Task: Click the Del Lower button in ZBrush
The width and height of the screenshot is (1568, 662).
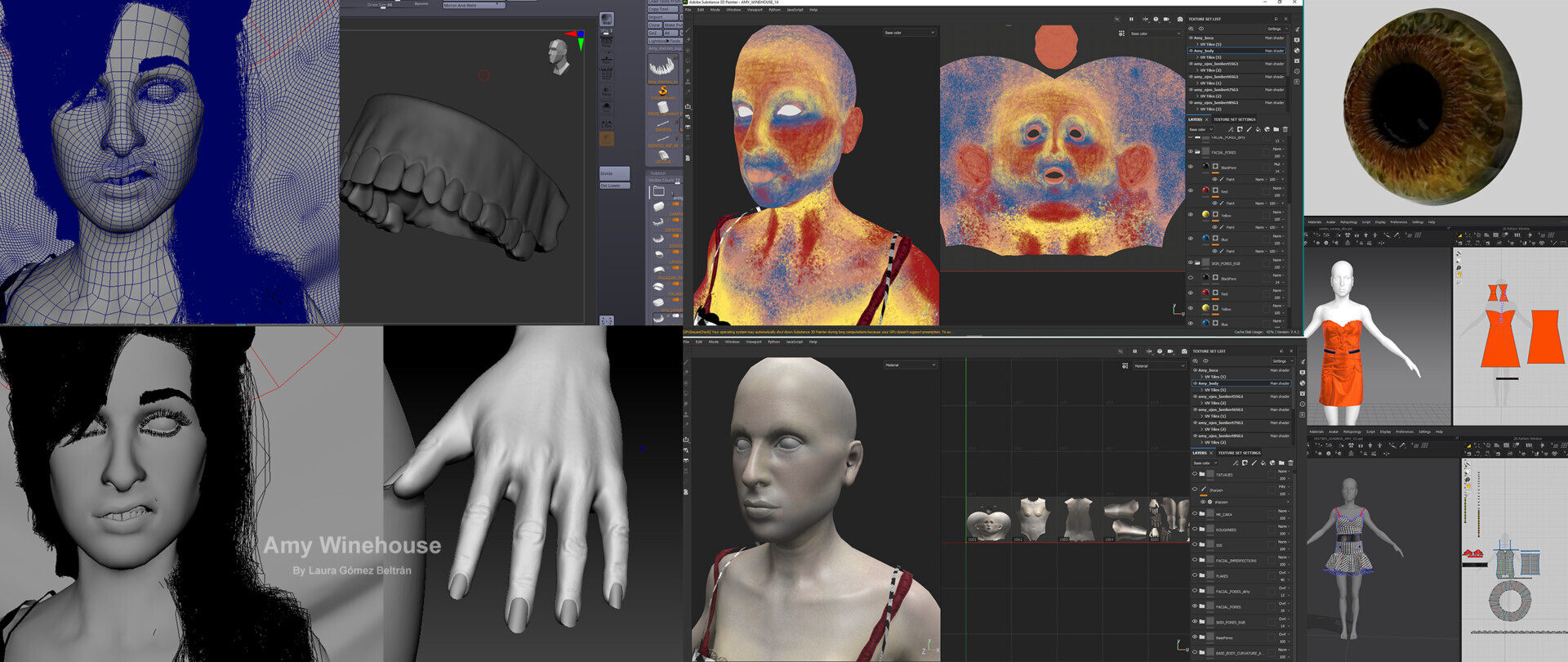Action: pos(614,186)
